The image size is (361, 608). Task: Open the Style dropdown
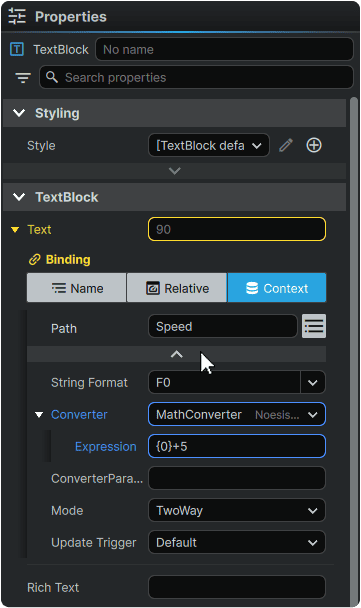[209, 145]
